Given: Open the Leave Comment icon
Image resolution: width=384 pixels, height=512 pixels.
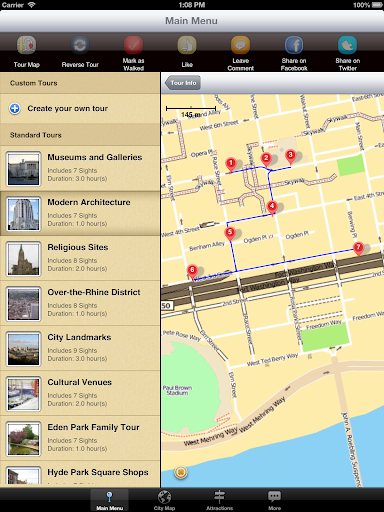Looking at the screenshot, I should click(240, 45).
